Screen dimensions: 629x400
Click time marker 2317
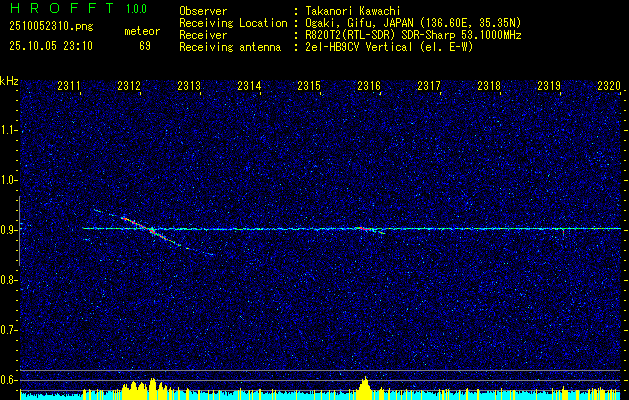[x=429, y=85]
